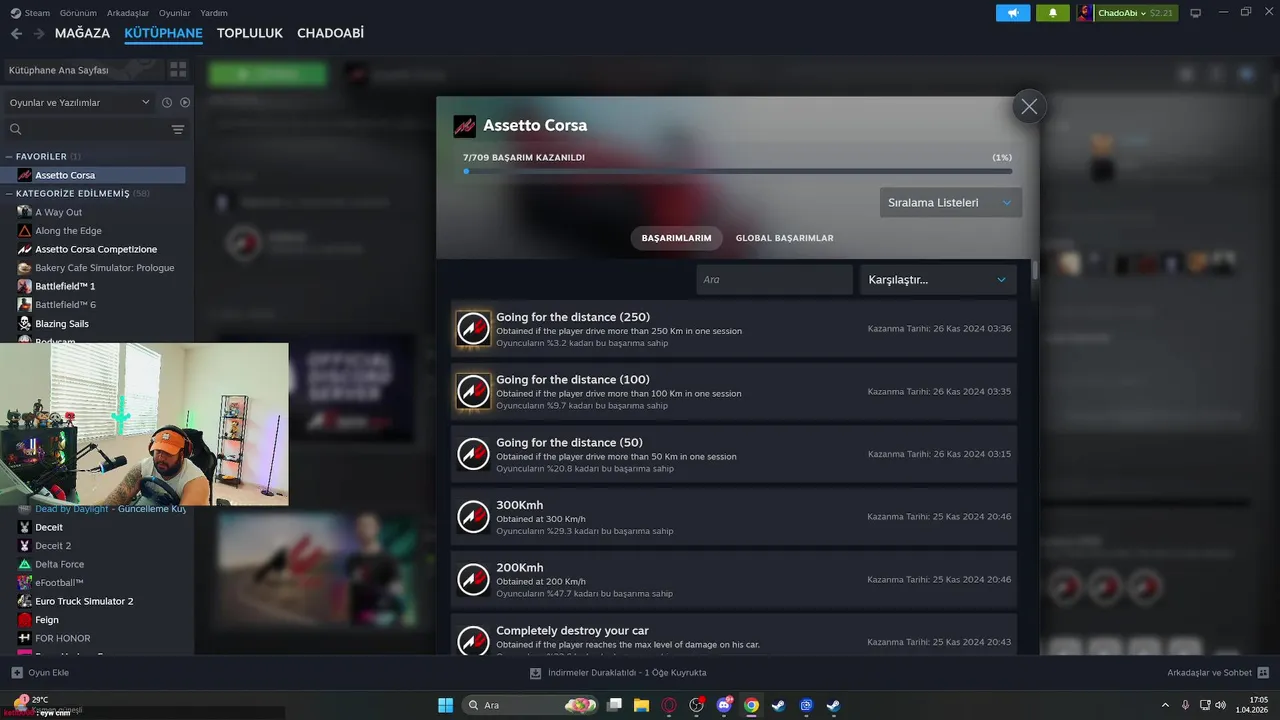Select Blazing Sails in library
The width and height of the screenshot is (1280, 720).
(62, 324)
